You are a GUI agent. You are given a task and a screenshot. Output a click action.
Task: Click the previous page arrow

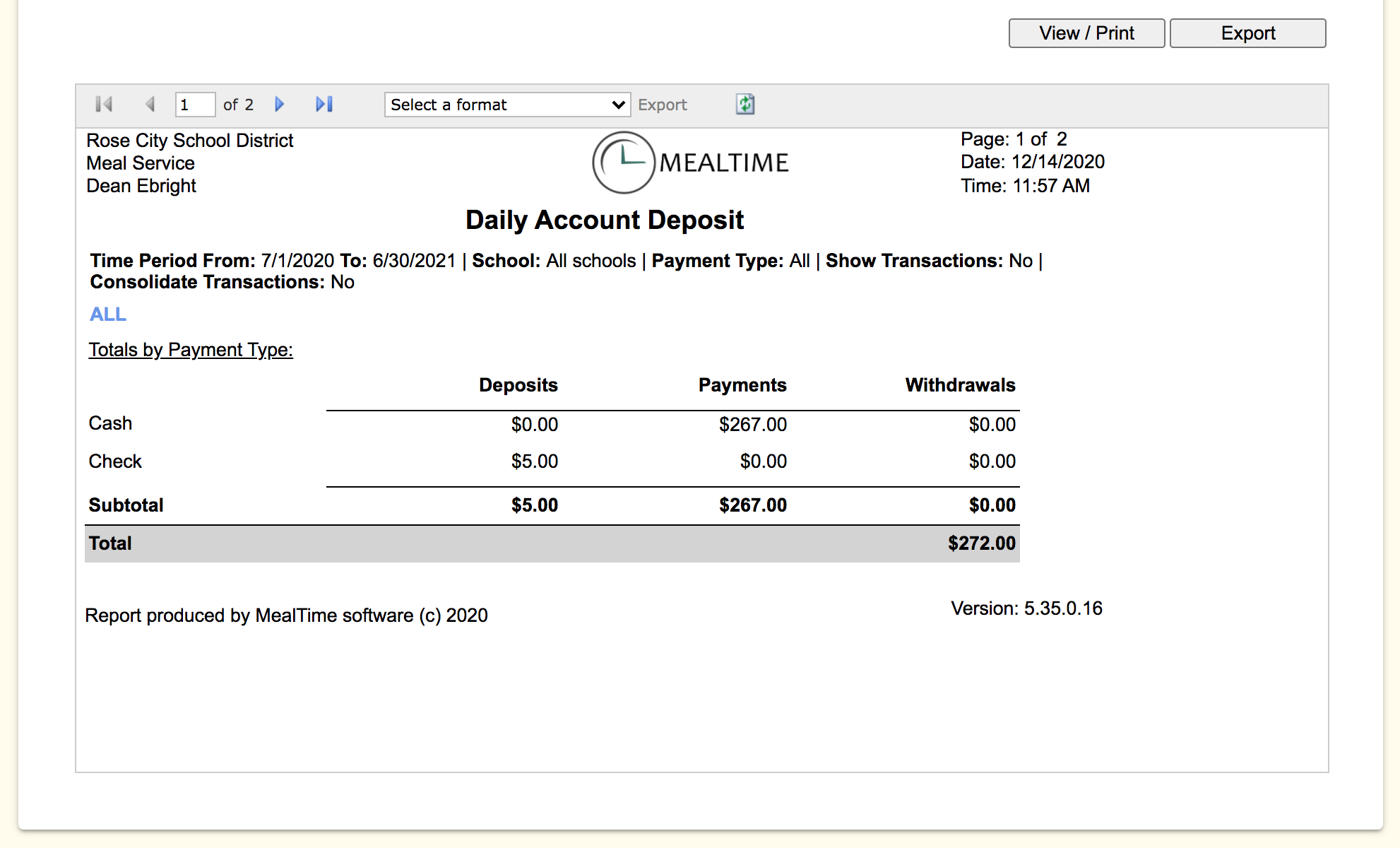pos(150,105)
